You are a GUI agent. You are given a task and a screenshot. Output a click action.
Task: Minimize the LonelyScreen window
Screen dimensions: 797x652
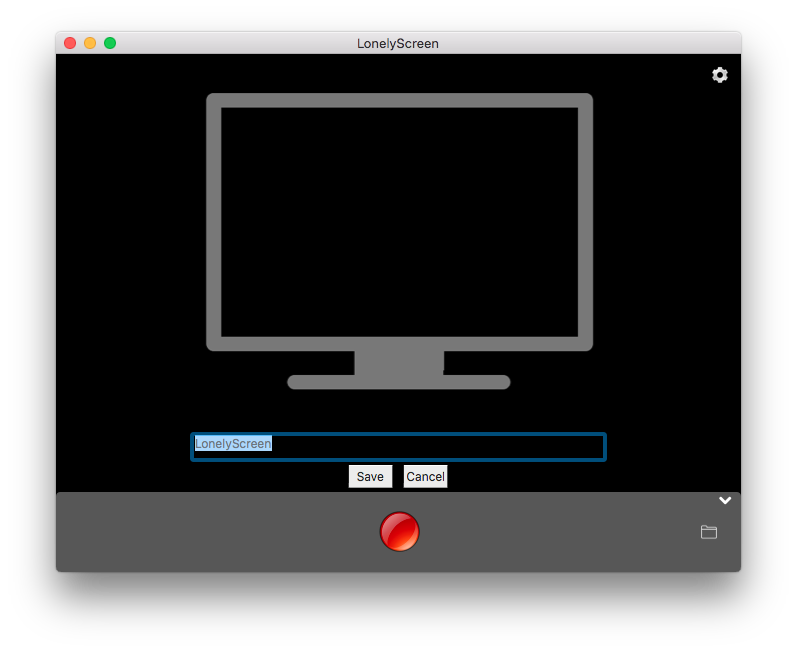point(90,43)
